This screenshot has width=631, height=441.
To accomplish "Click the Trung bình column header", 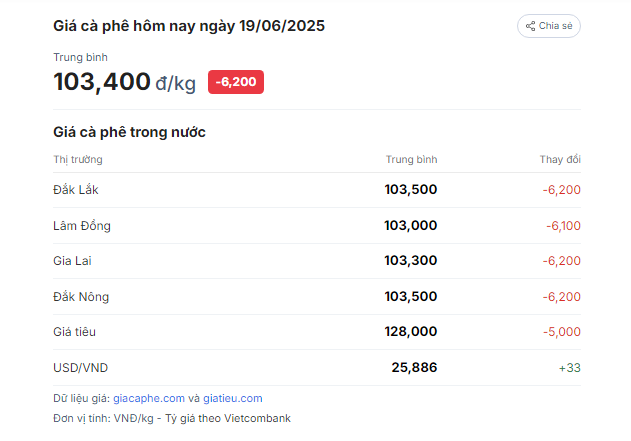I will click(x=411, y=160).
